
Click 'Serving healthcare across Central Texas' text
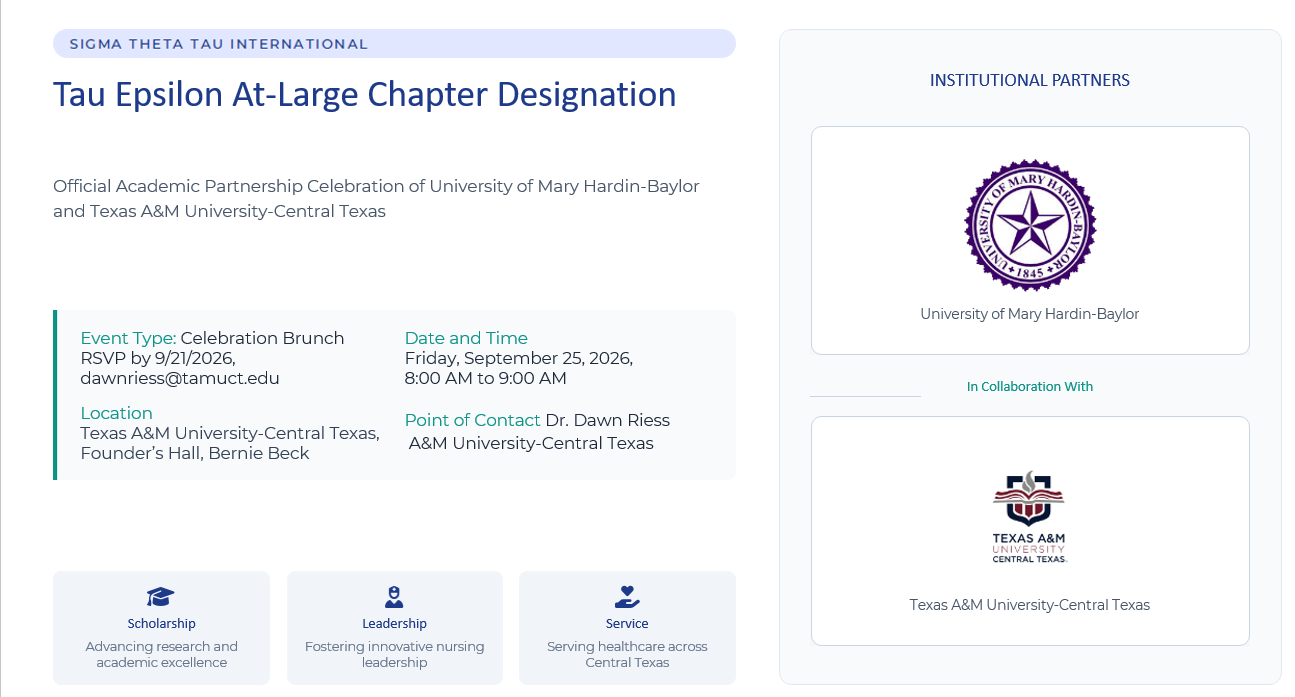627,654
